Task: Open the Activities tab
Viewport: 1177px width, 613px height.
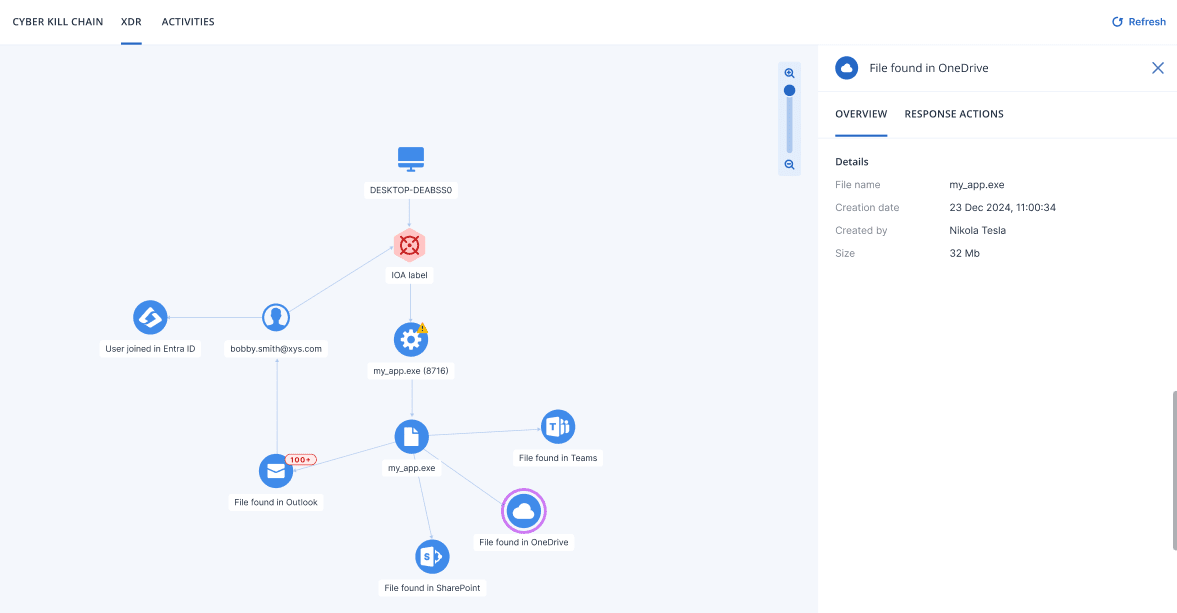Action: pyautogui.click(x=188, y=22)
